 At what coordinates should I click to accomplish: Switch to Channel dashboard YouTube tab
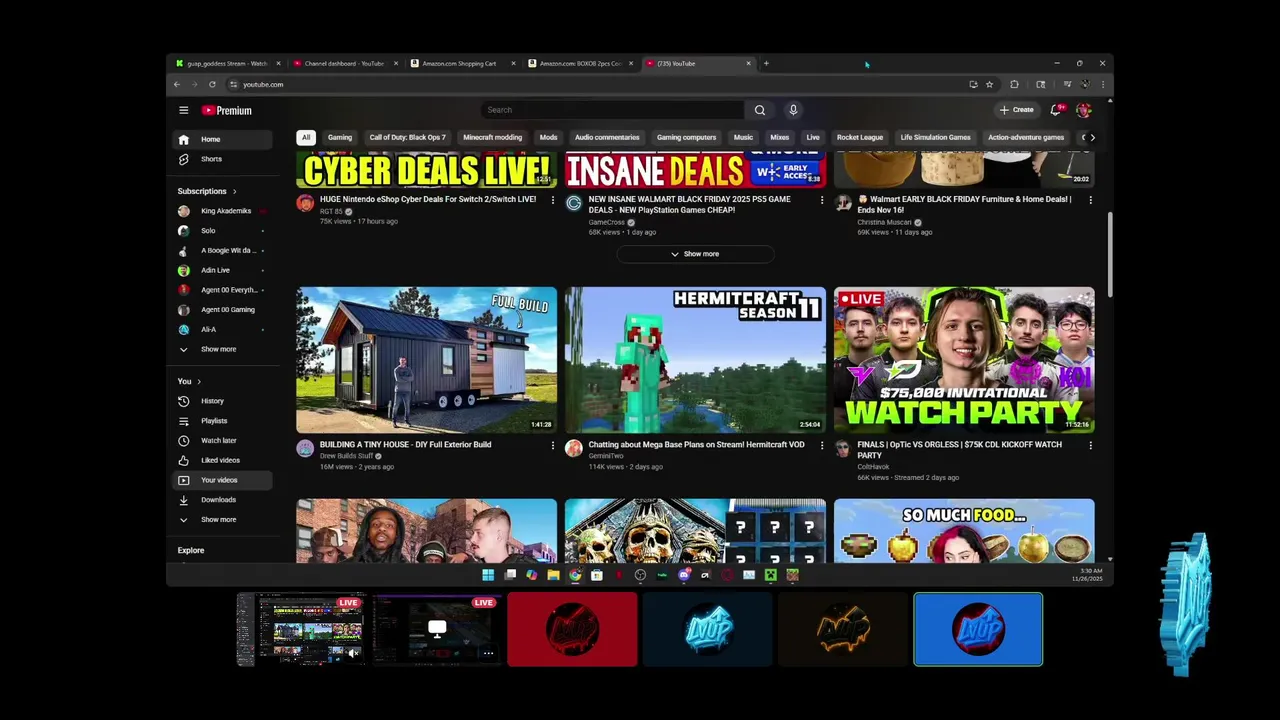point(344,63)
